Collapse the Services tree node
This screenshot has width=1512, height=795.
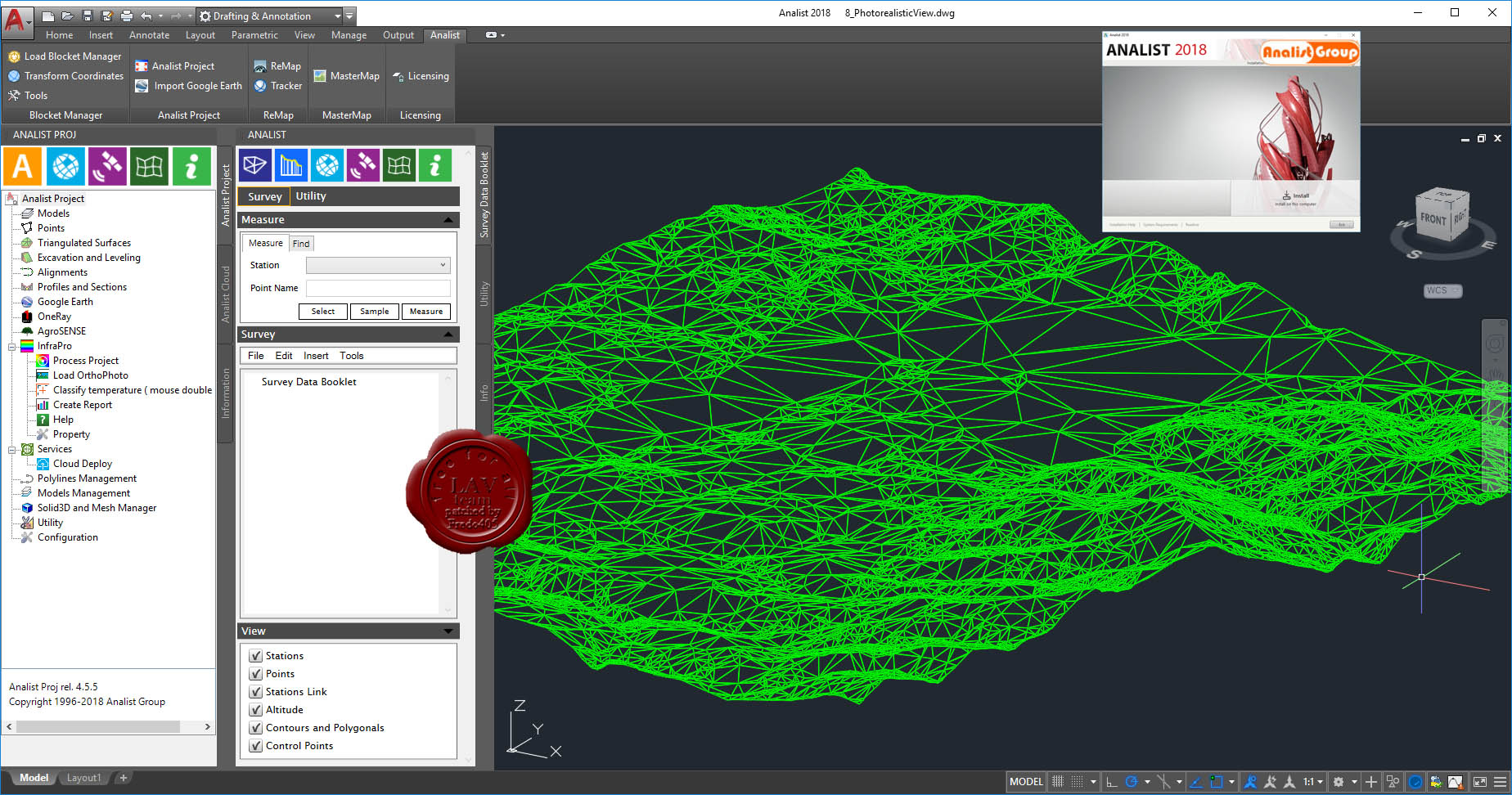click(x=12, y=450)
